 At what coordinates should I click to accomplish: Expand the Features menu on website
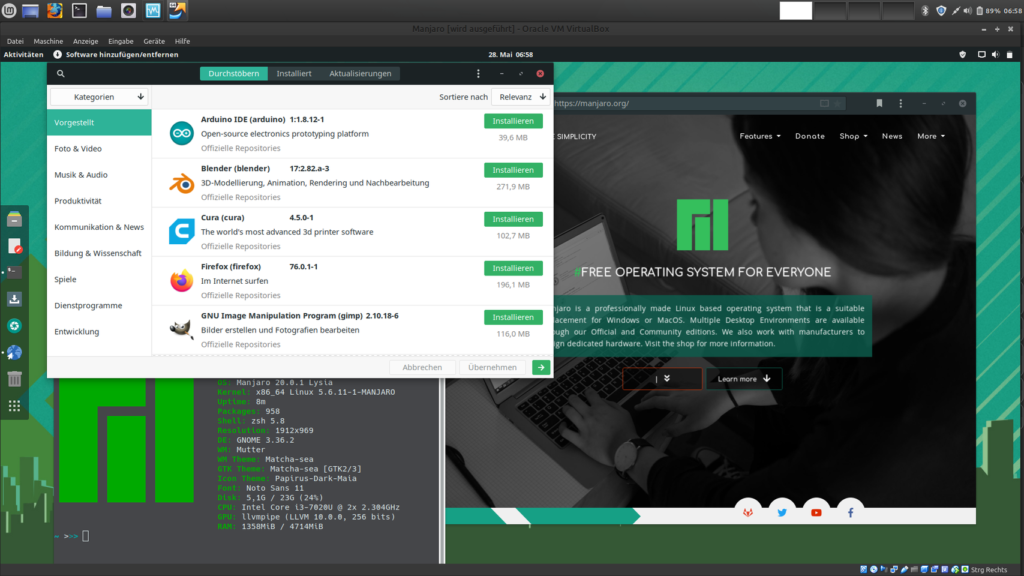(760, 136)
